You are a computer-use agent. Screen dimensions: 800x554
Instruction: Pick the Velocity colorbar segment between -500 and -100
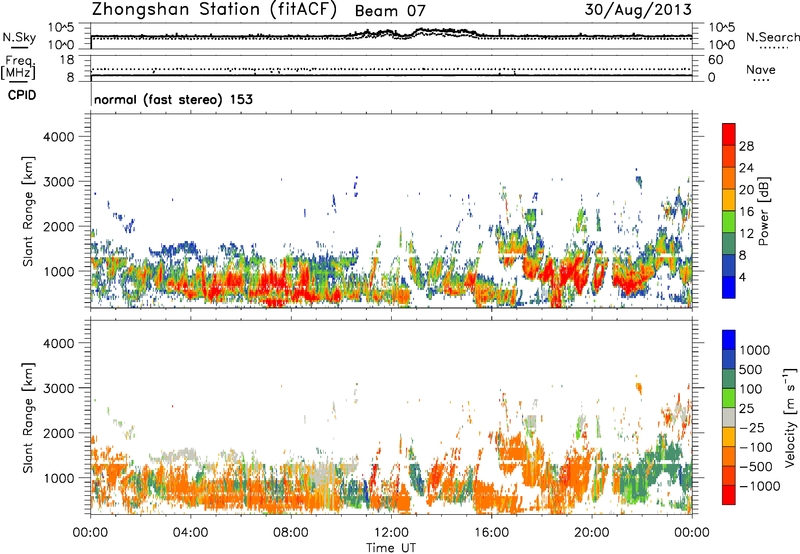pos(729,456)
